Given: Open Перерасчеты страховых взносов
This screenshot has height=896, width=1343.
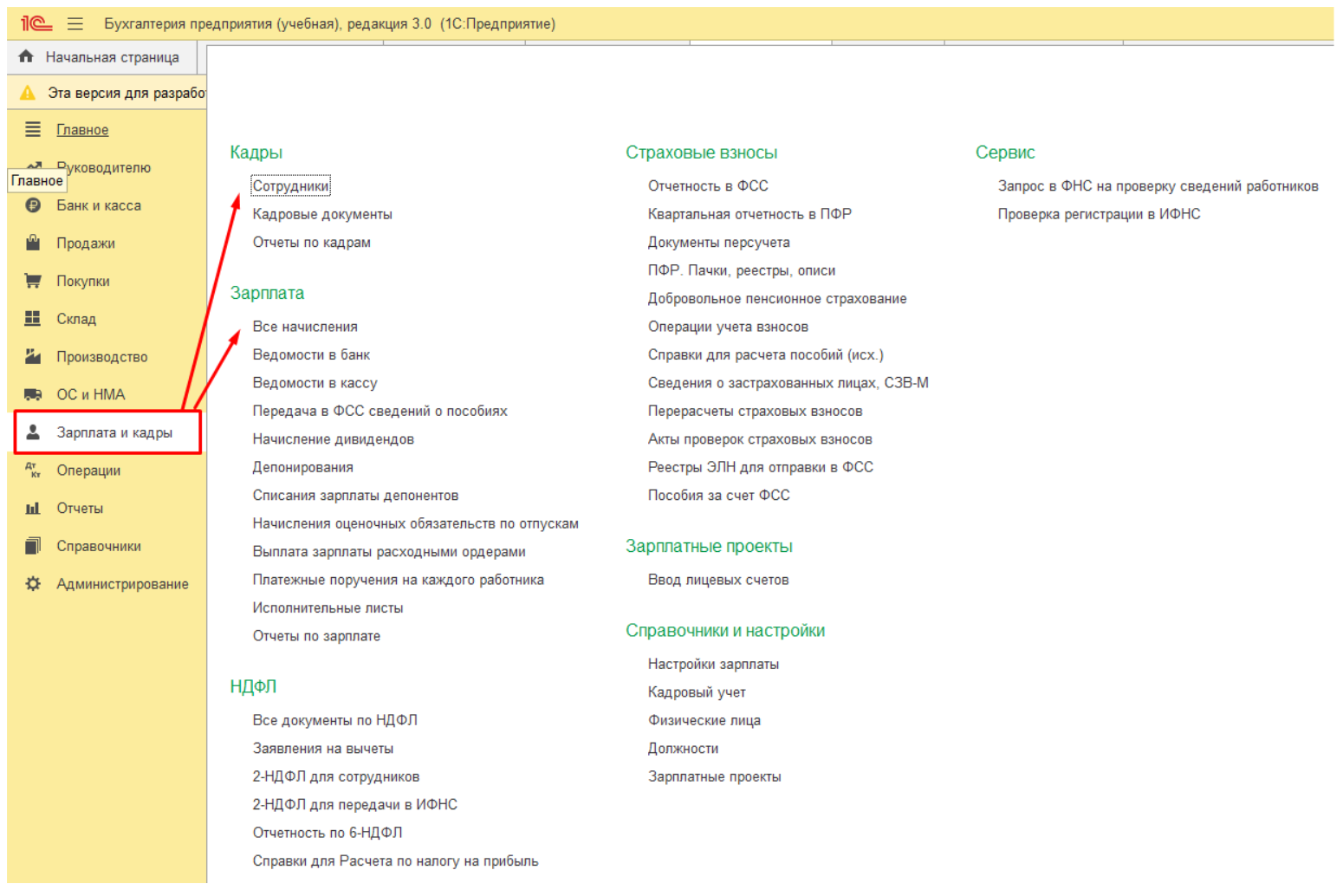Looking at the screenshot, I should pos(756,411).
